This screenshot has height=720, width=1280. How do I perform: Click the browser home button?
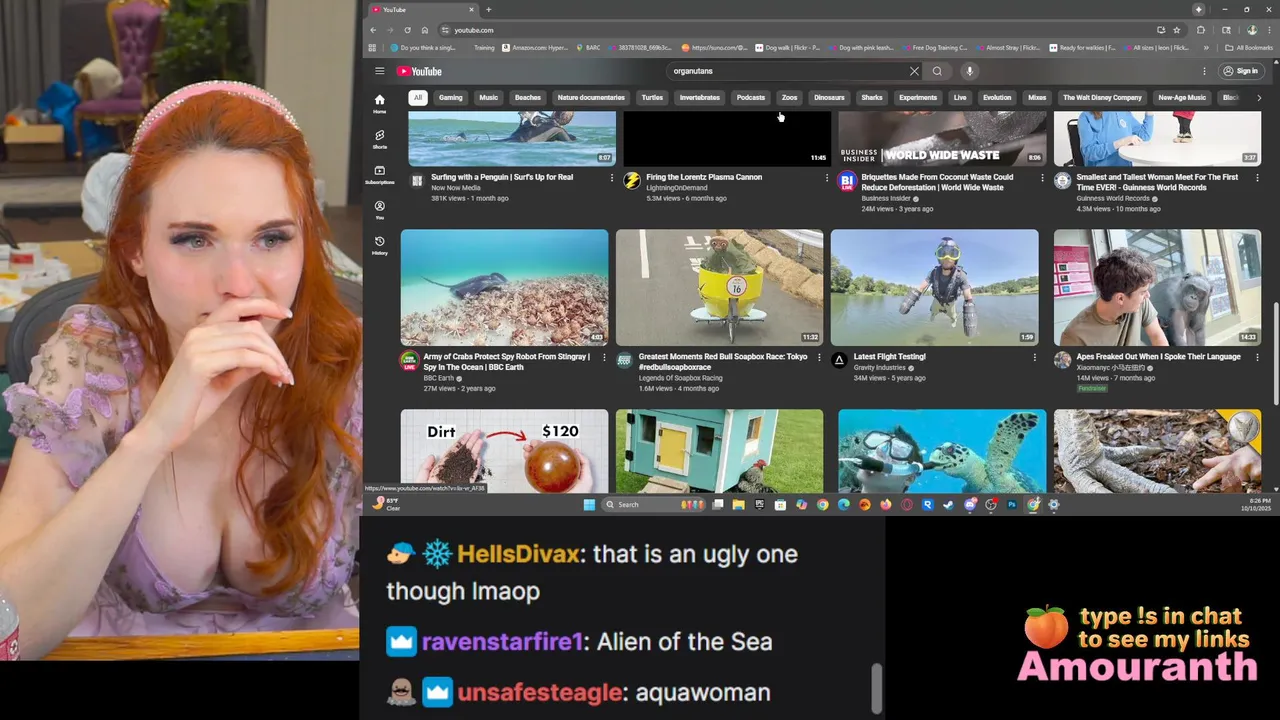[424, 30]
